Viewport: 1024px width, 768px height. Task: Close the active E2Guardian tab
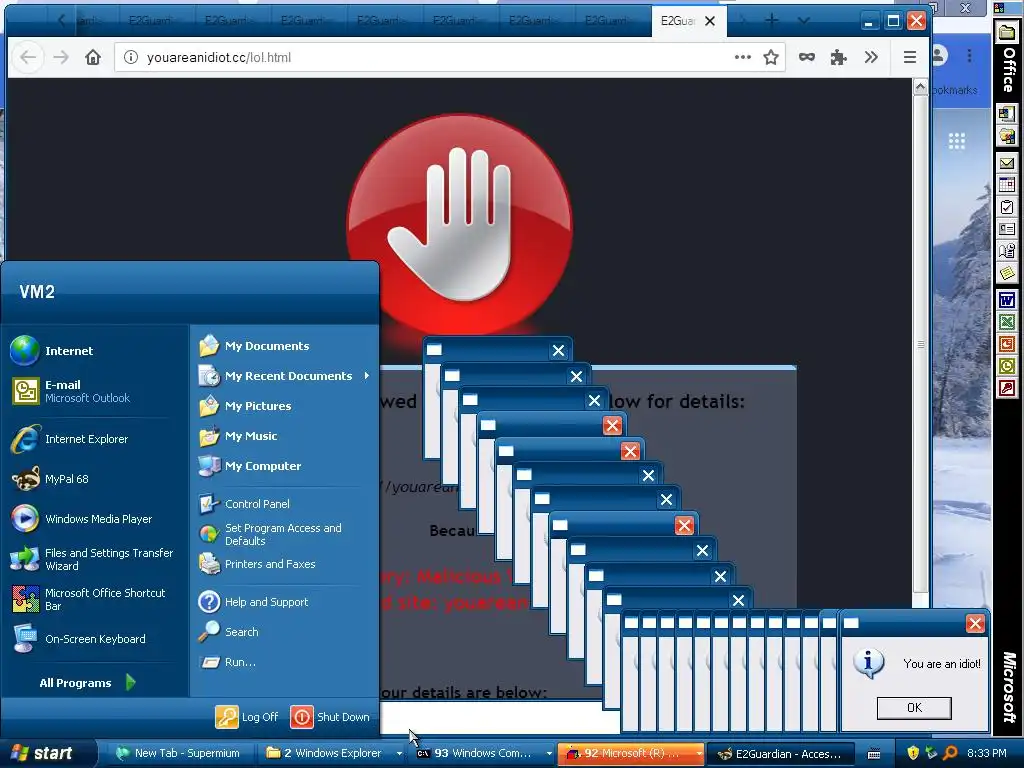click(x=710, y=21)
